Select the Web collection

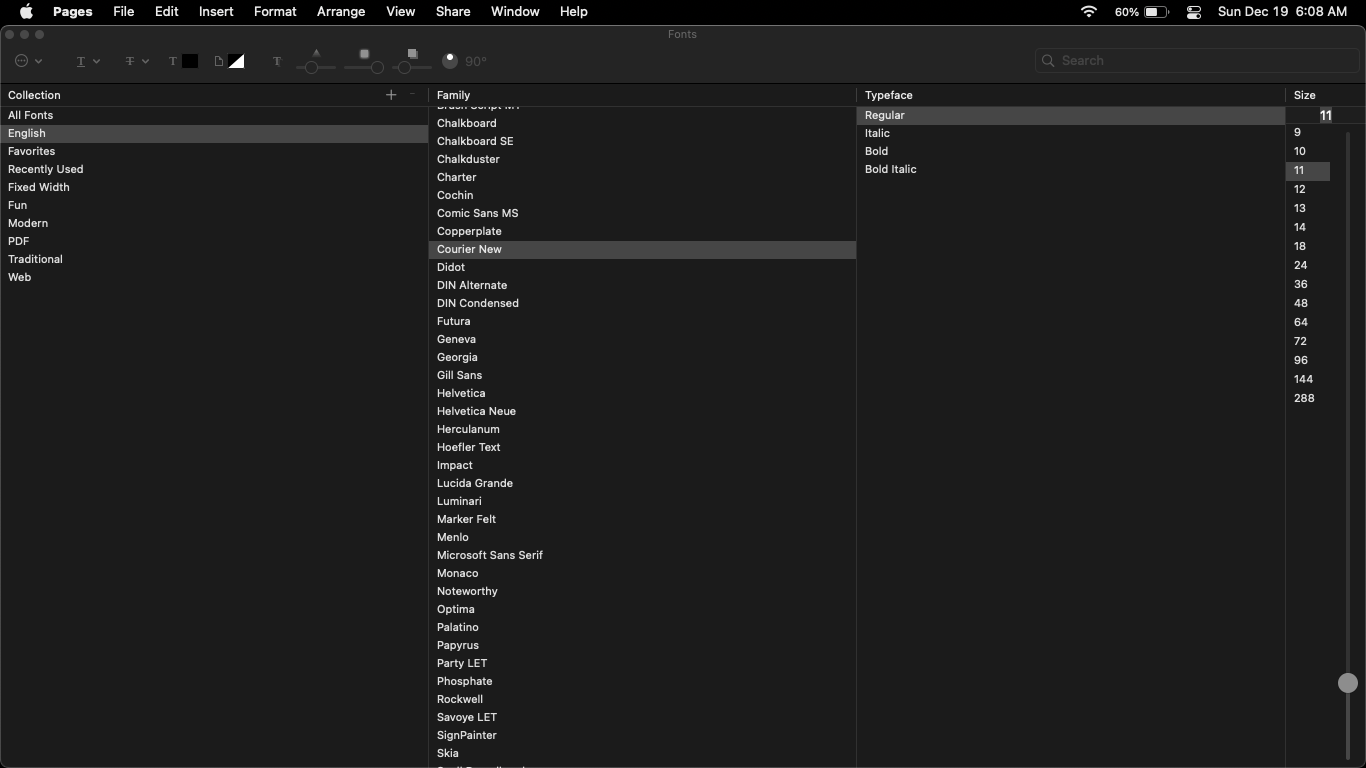pos(214,277)
